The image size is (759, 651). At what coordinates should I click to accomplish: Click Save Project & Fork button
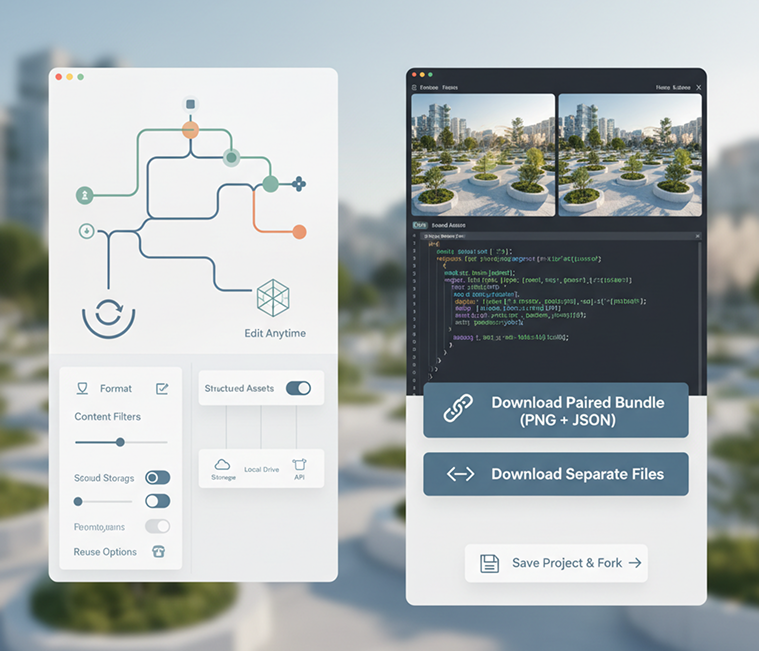click(556, 563)
